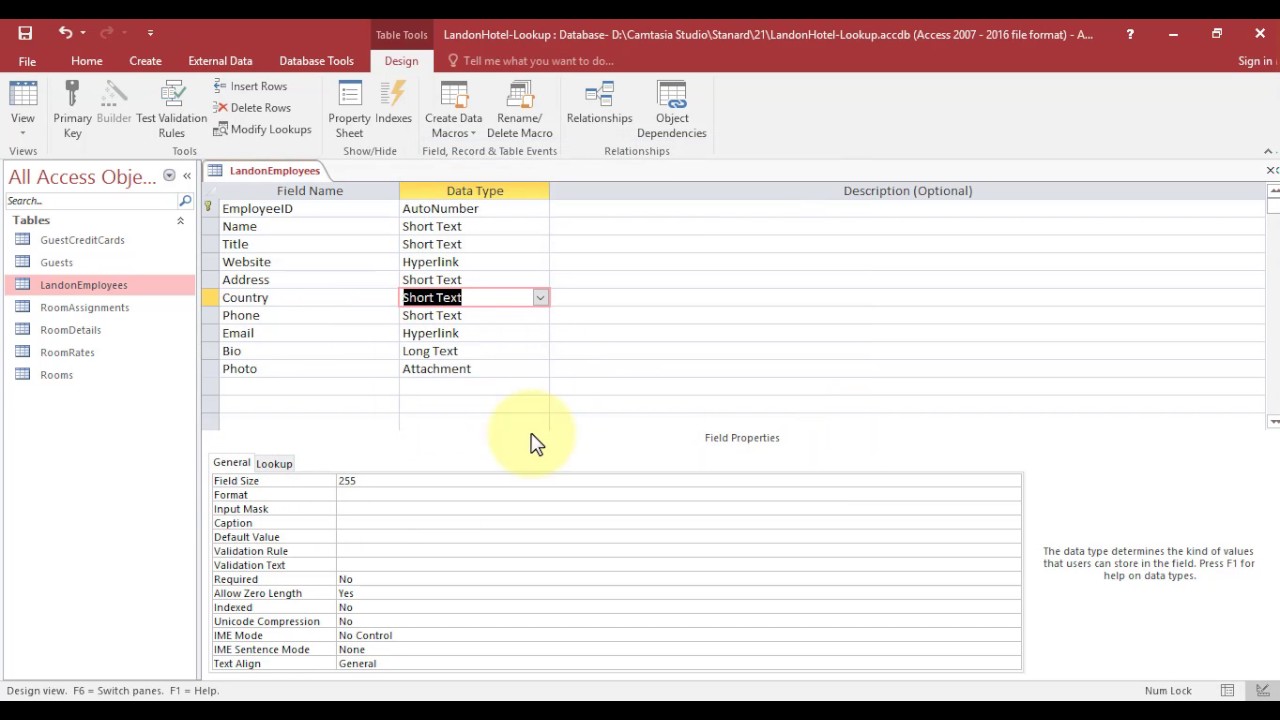The height and width of the screenshot is (720, 1280).
Task: Click the Hyperlink data type for Email
Action: (x=431, y=333)
